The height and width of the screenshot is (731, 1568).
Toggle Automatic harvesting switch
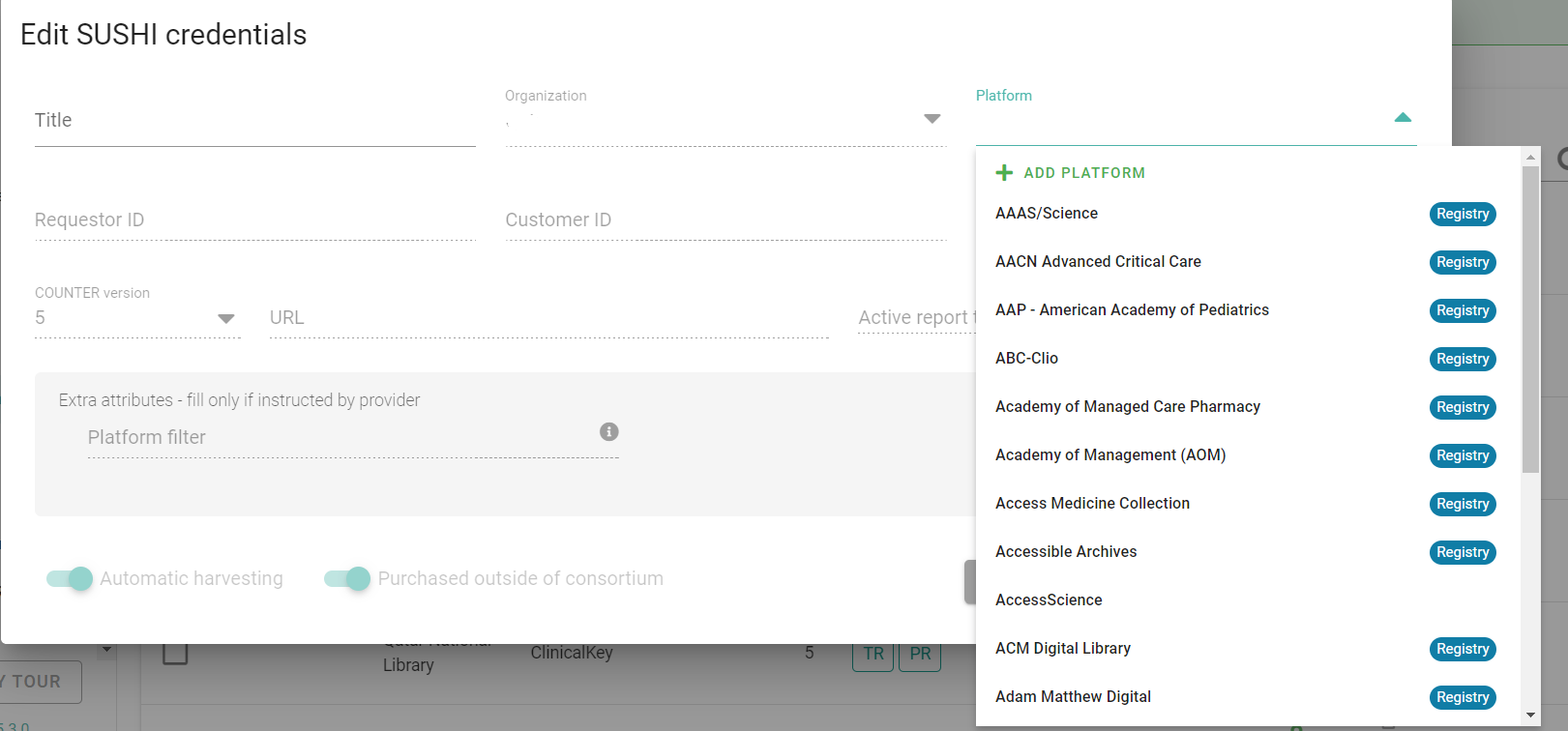(70, 578)
